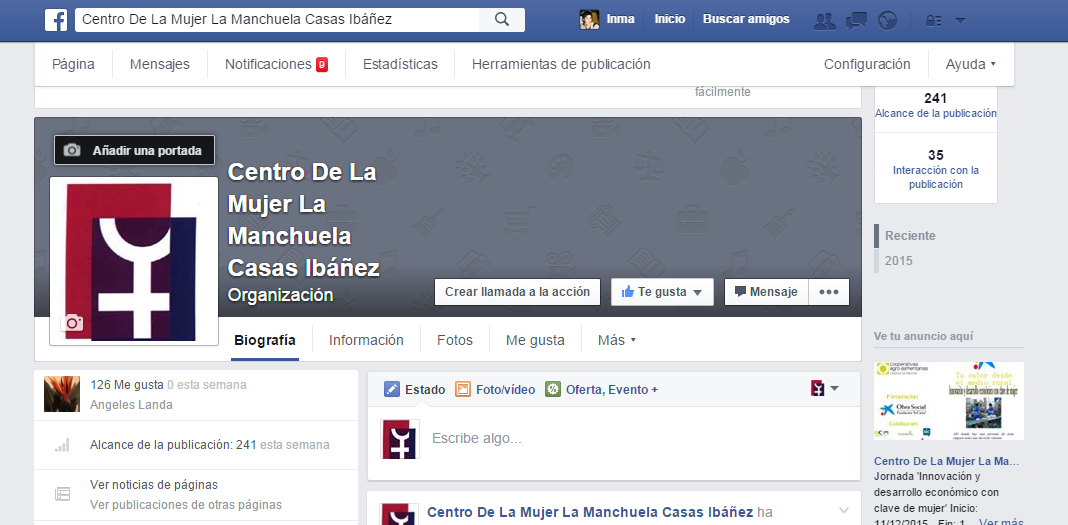Click Alcance de la publicación link in sidebar

(936, 113)
